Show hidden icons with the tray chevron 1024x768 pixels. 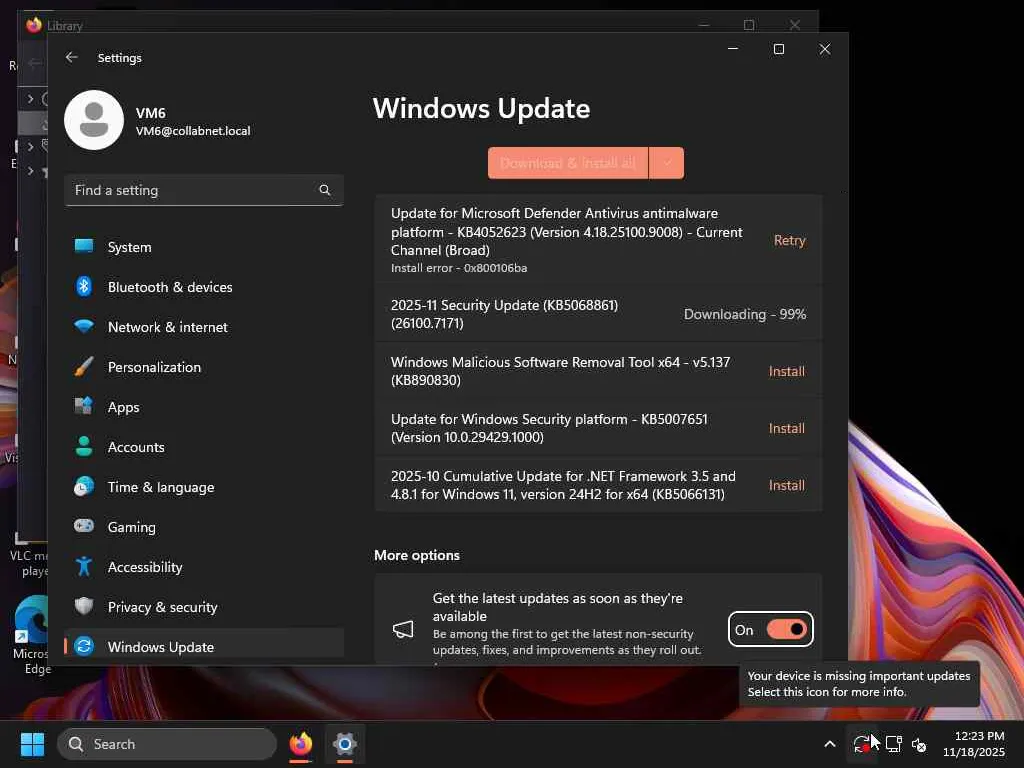click(829, 744)
